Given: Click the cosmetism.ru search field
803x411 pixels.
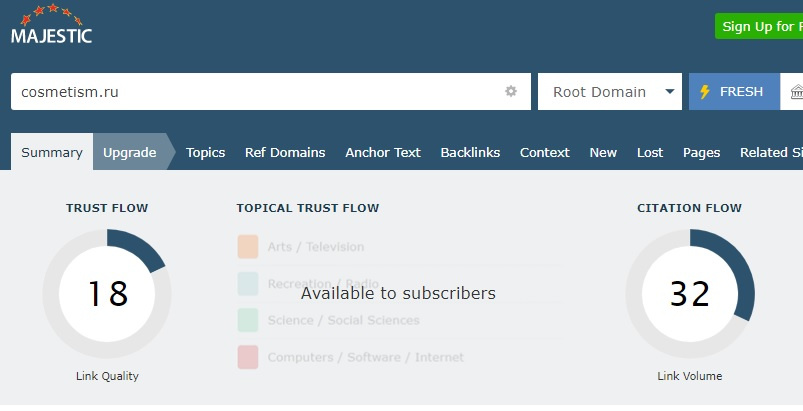Looking at the screenshot, I should (255, 91).
